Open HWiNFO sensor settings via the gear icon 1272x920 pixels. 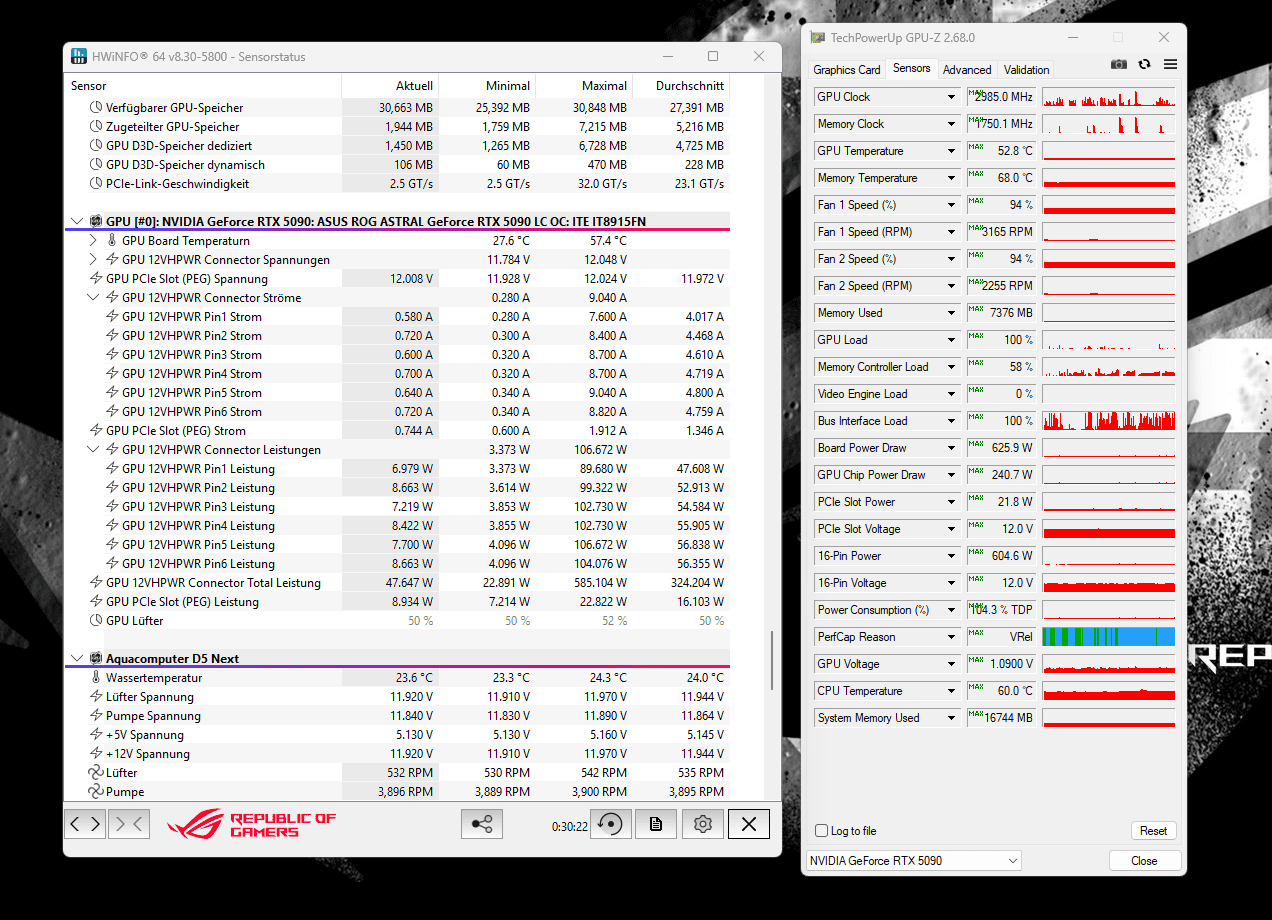pyautogui.click(x=702, y=823)
